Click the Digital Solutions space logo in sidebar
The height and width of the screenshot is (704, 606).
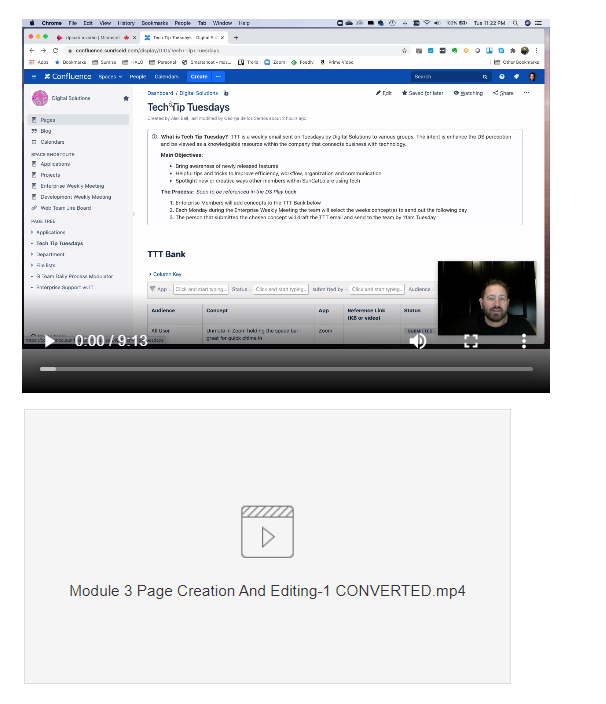[40, 98]
